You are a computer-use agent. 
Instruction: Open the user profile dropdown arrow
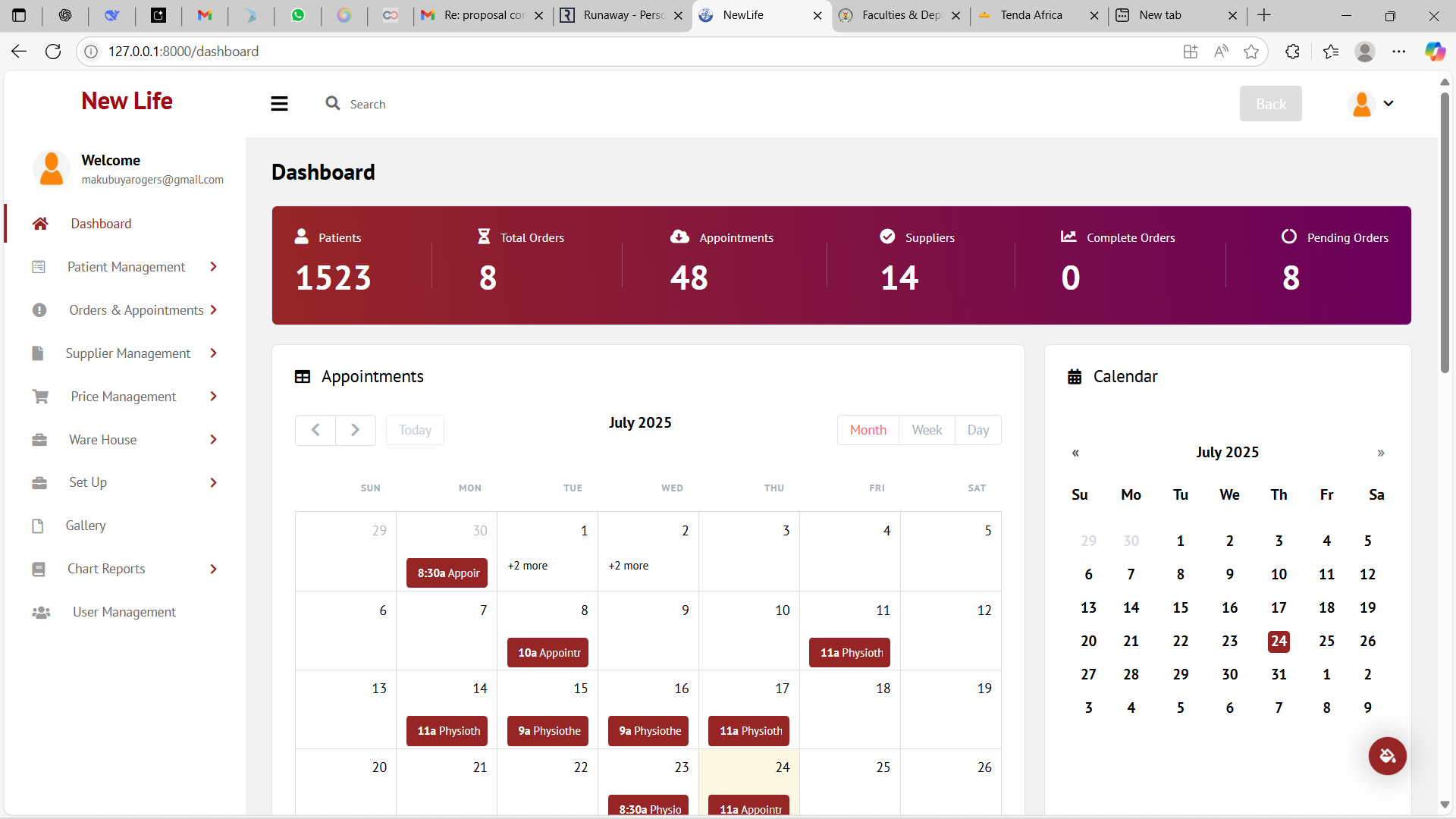(x=1389, y=103)
